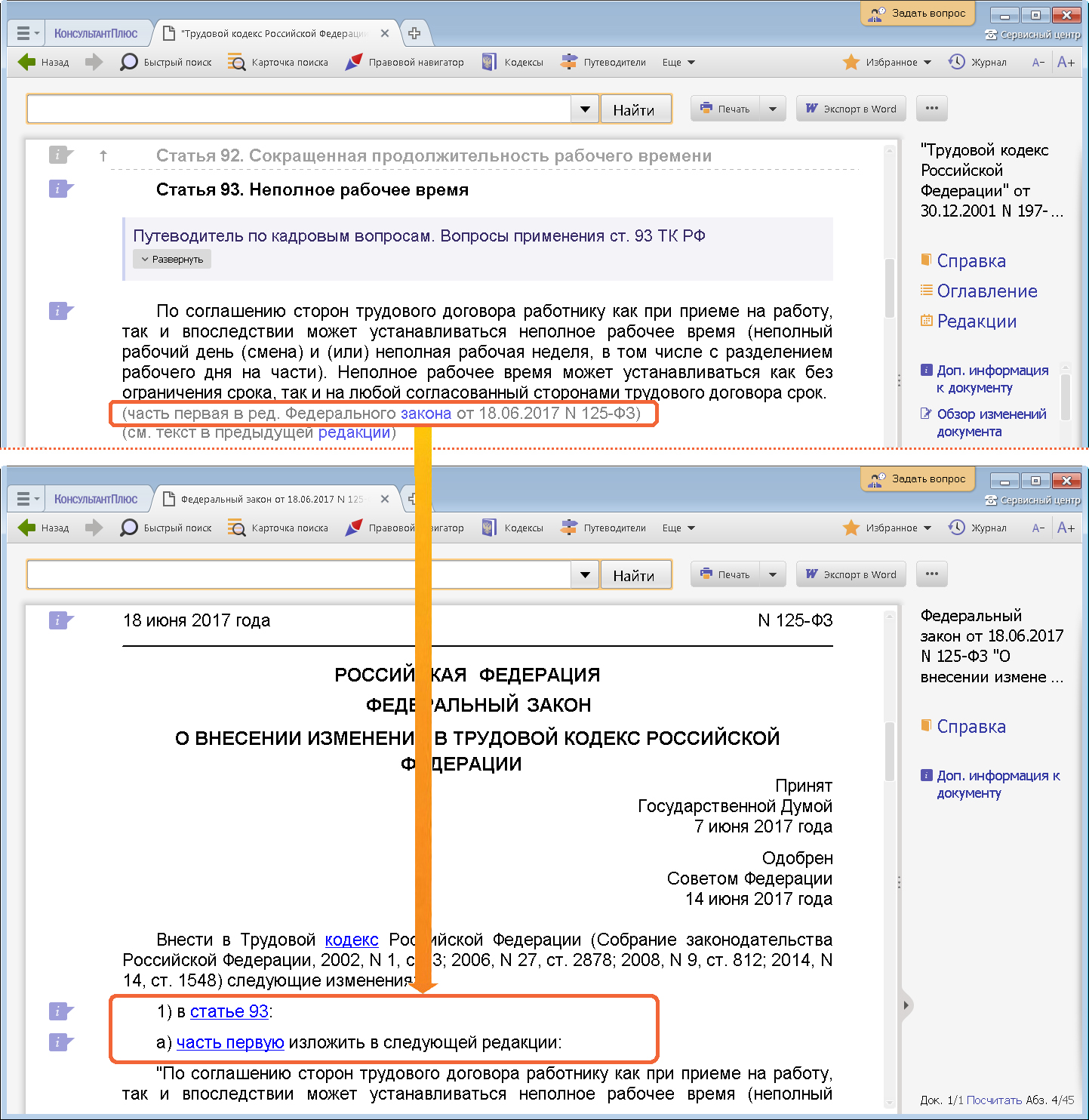
Task: Open the 'статье 93' link in bottom window
Action: [229, 1011]
